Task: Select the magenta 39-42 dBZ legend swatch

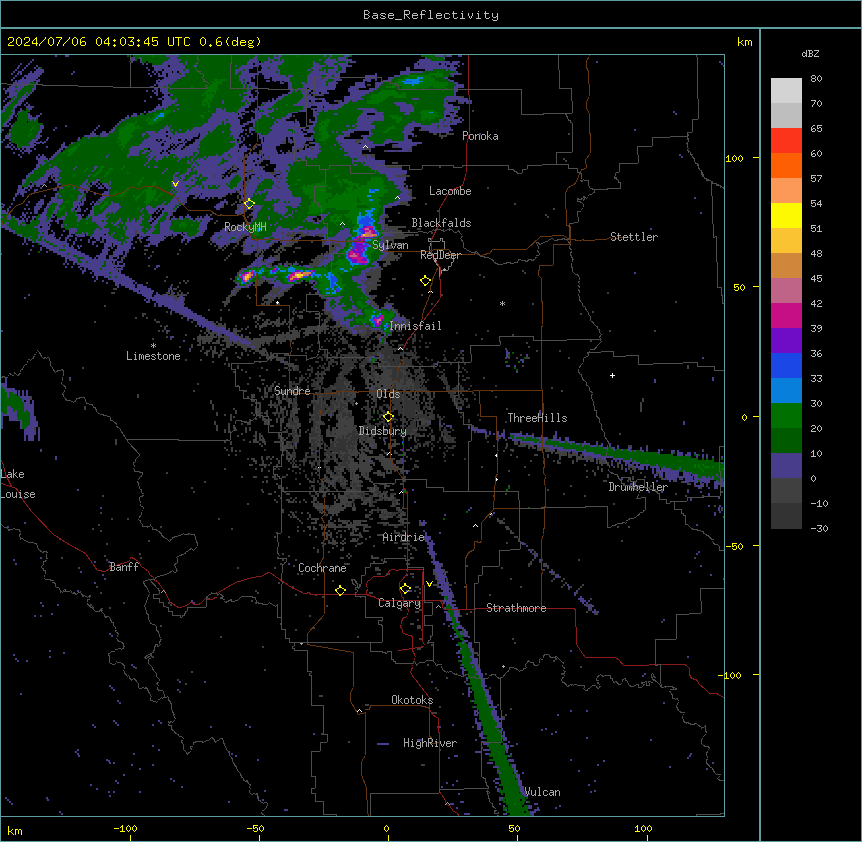Action: coord(786,315)
